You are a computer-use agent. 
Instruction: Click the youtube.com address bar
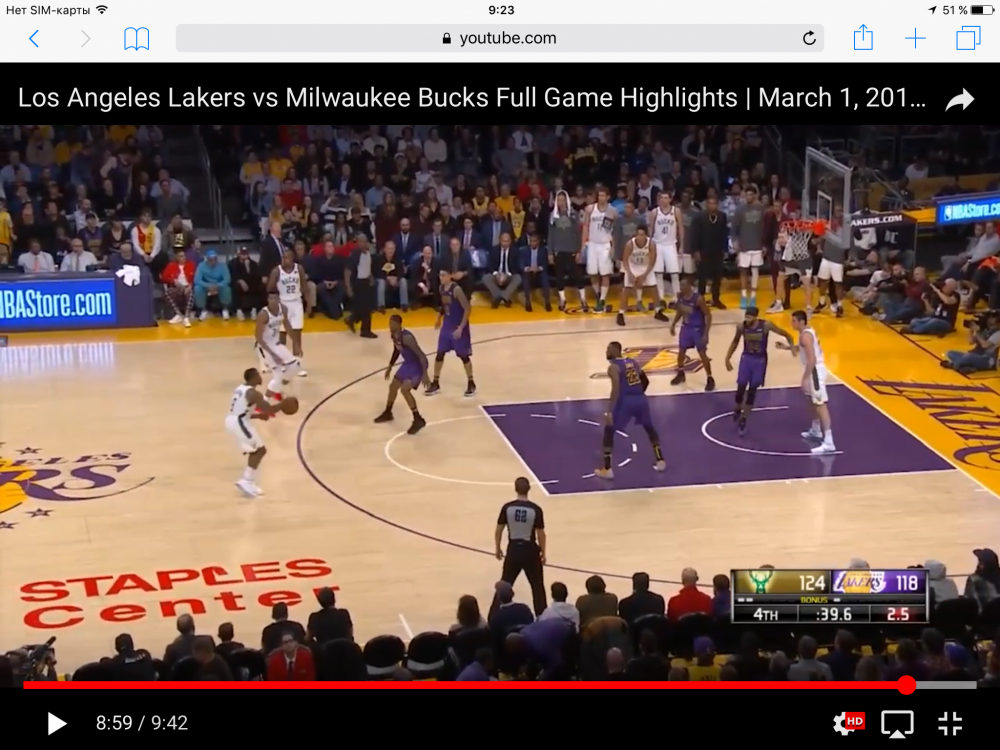(500, 39)
